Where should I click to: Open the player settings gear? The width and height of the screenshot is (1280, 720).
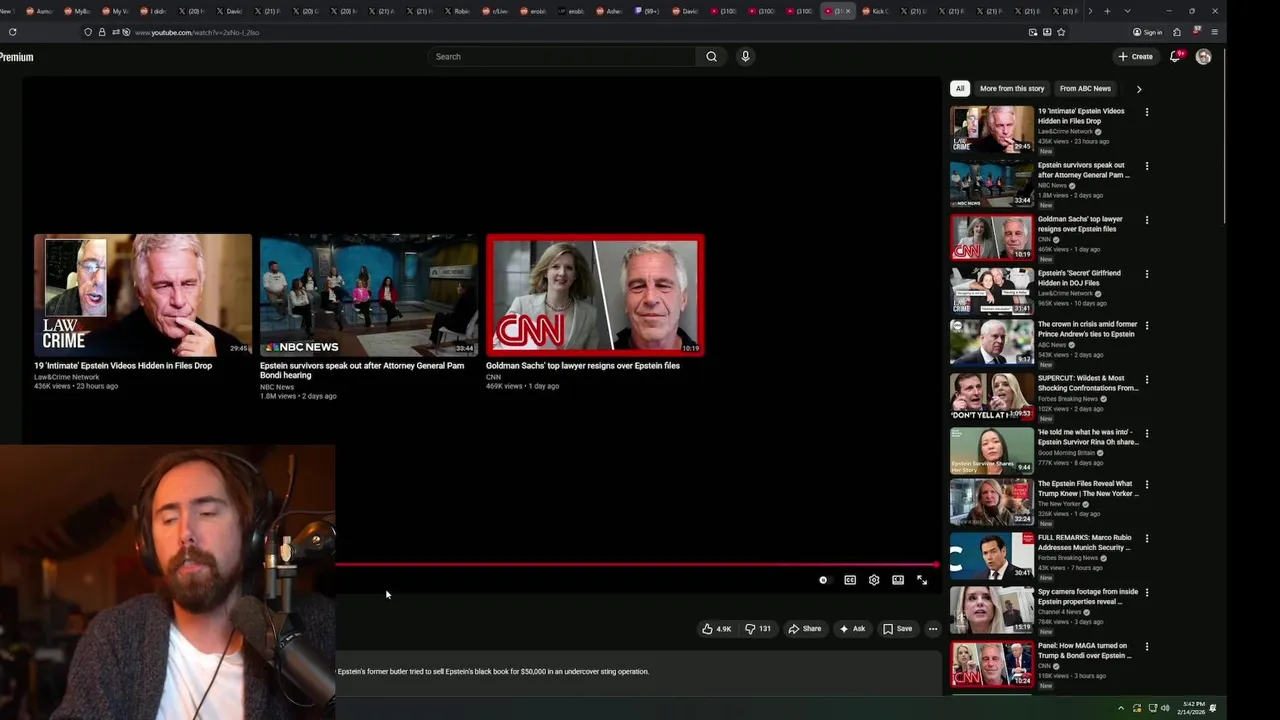tap(874, 580)
